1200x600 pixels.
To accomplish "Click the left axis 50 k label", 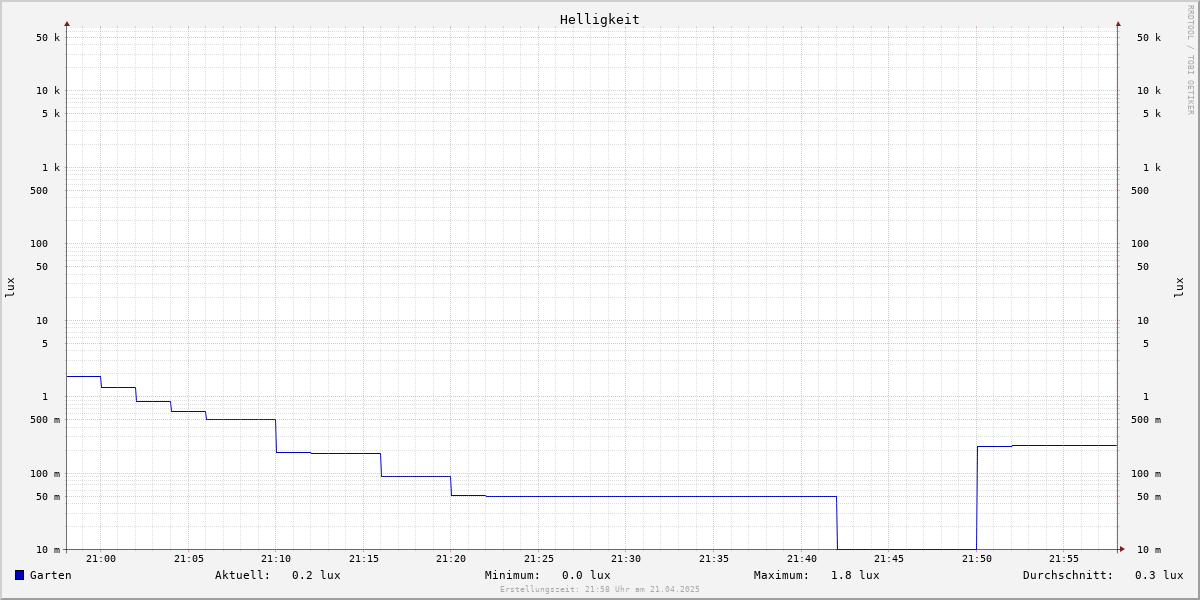I will (x=48, y=38).
